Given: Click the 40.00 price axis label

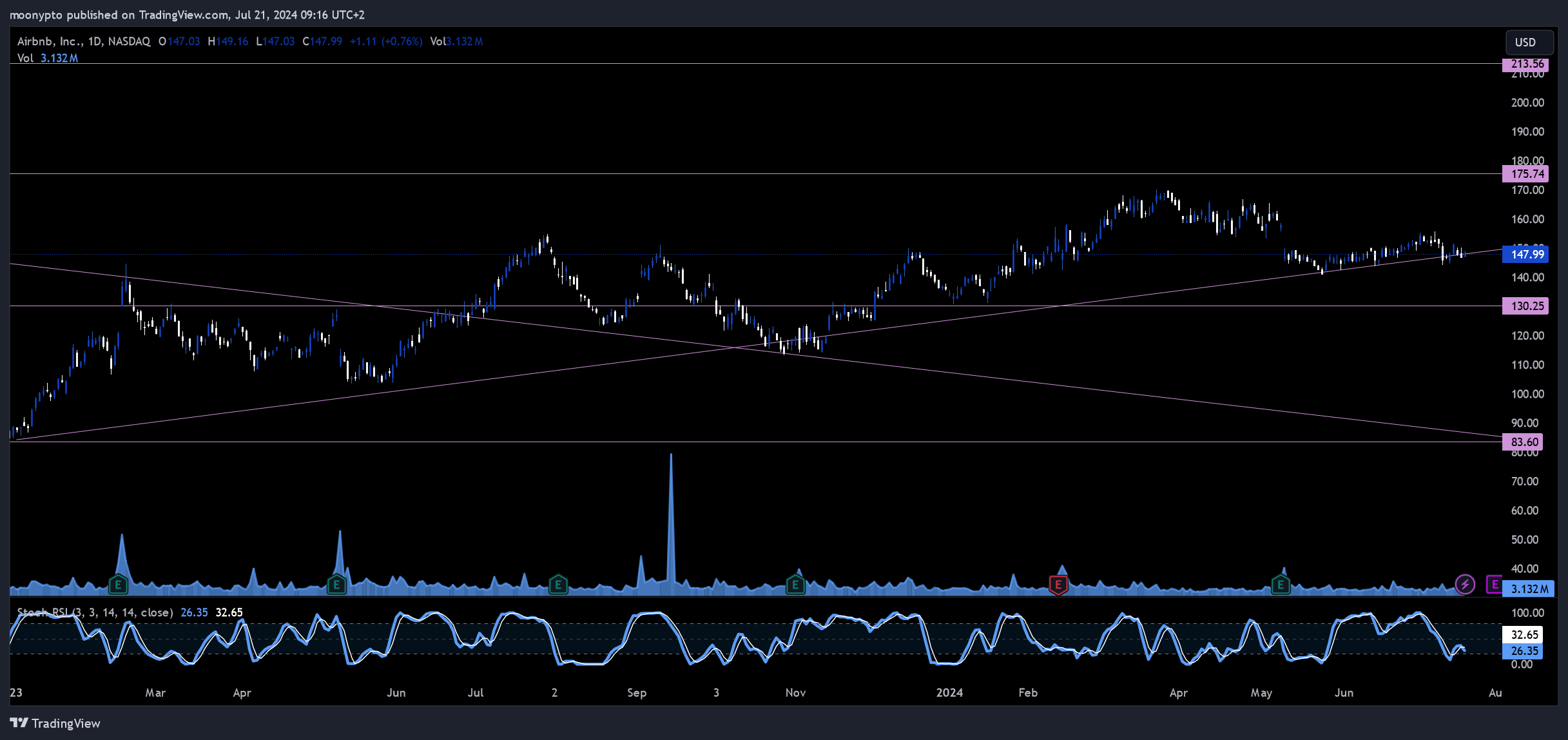Looking at the screenshot, I should click(x=1525, y=569).
